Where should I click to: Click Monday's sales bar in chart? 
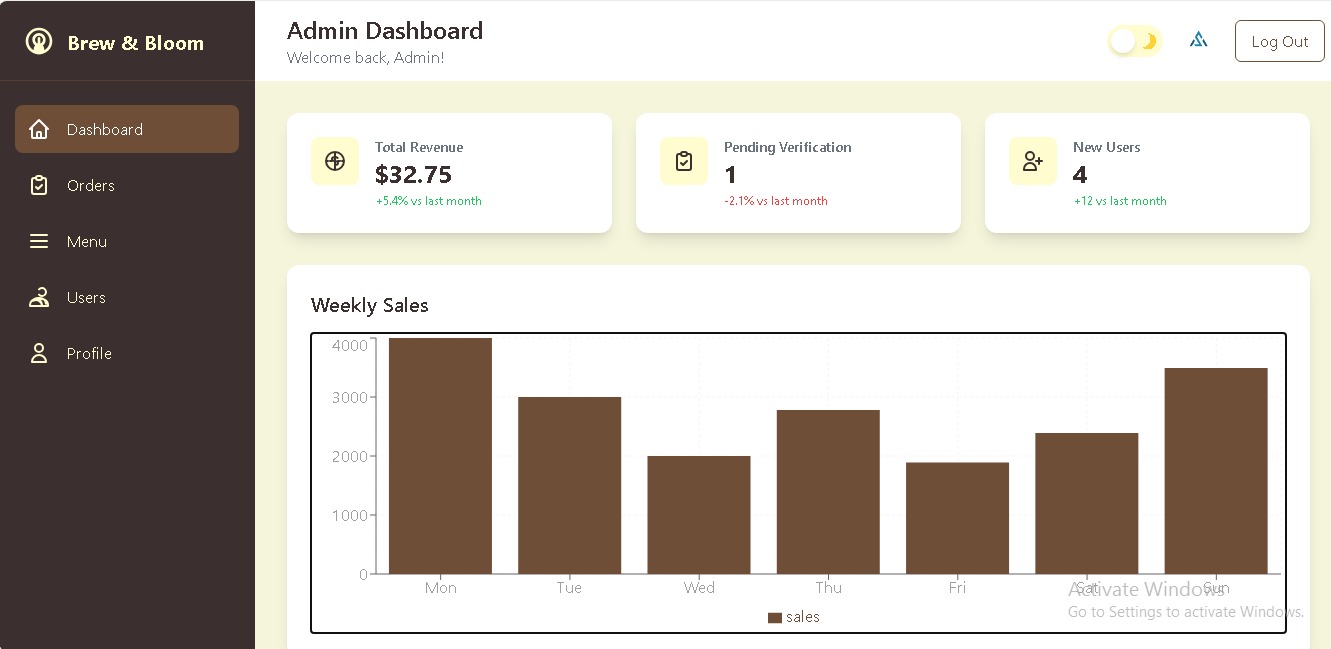[440, 456]
